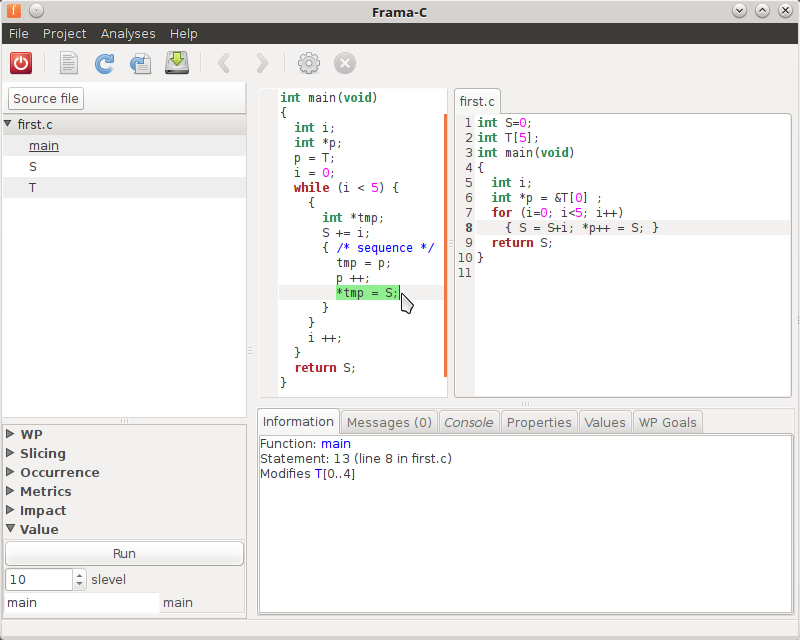Image resolution: width=800 pixels, height=640 pixels.
Task: Click the Forward navigation arrow
Action: pos(261,63)
